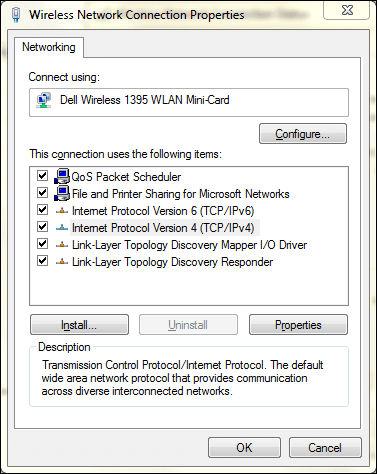Dismiss the dialog with Cancel

[x=325, y=448]
